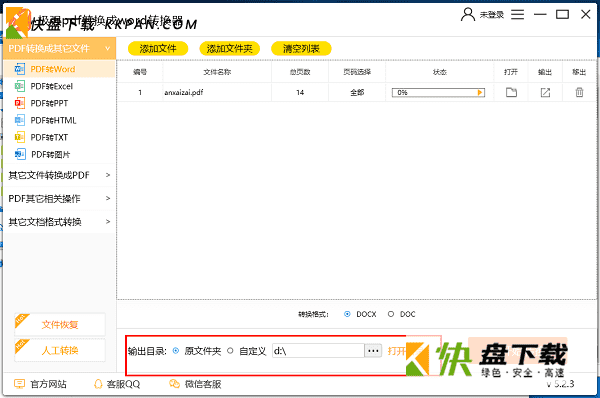Click total pages value 14
Screen dimensions: 600x398
tap(300, 93)
